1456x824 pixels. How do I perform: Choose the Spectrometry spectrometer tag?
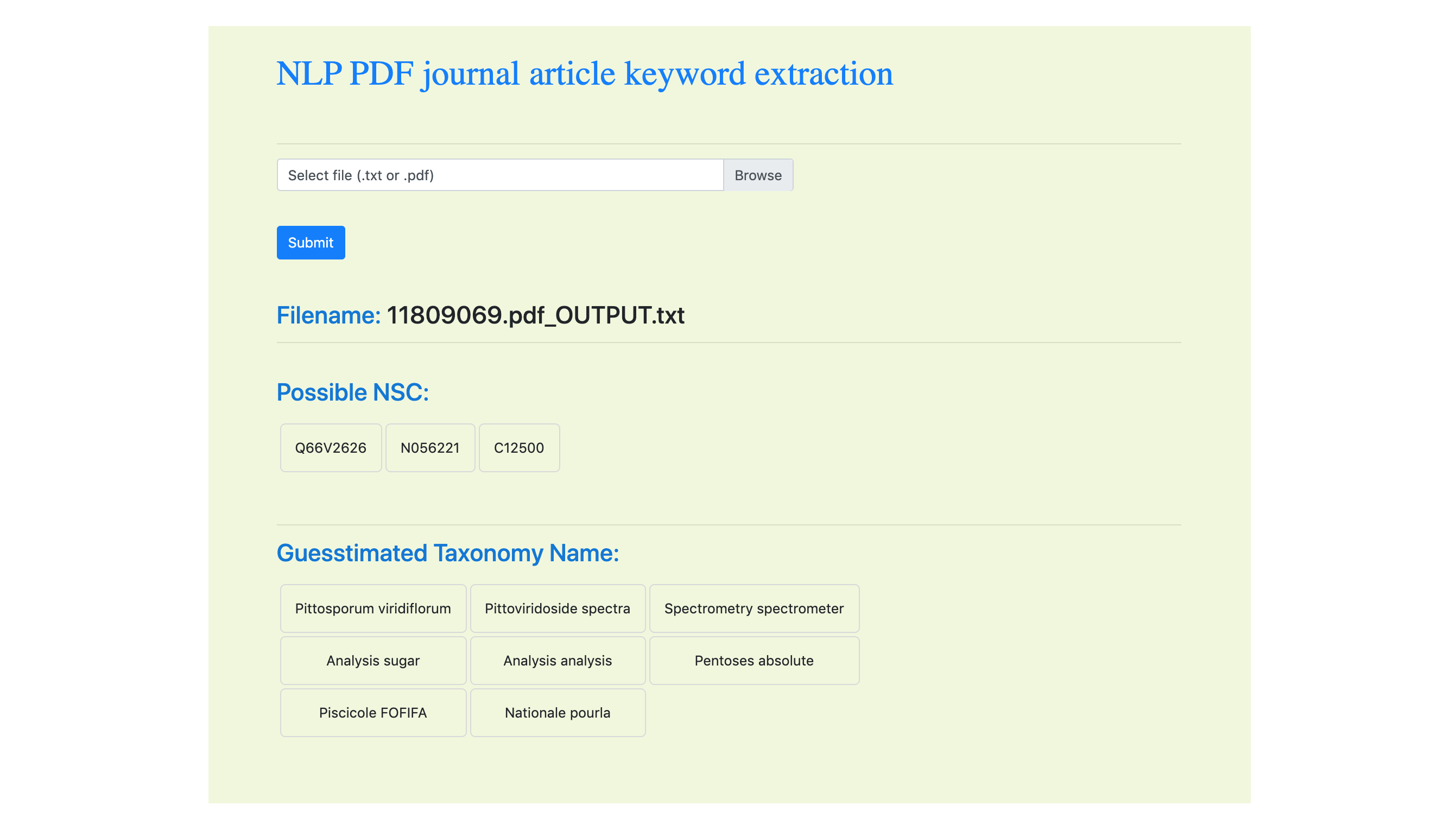[753, 609]
